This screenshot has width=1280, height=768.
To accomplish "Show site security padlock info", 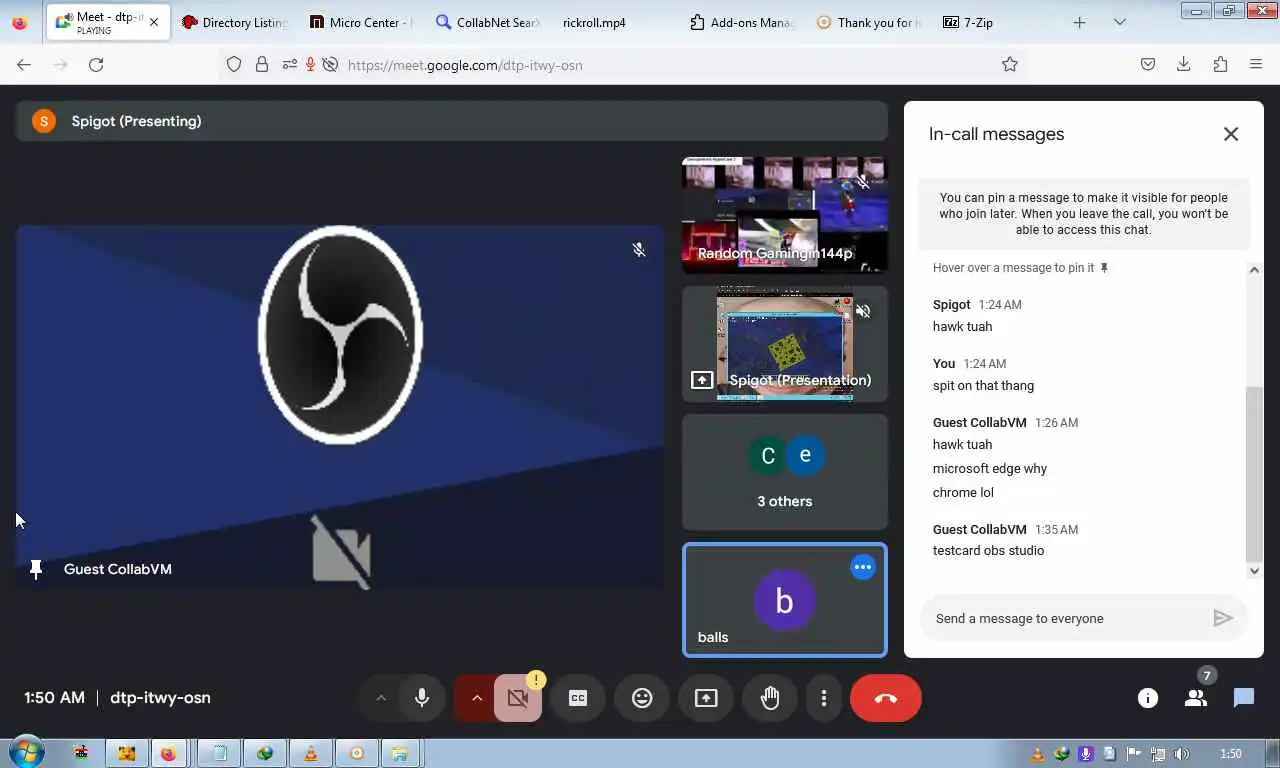I will pos(262,65).
